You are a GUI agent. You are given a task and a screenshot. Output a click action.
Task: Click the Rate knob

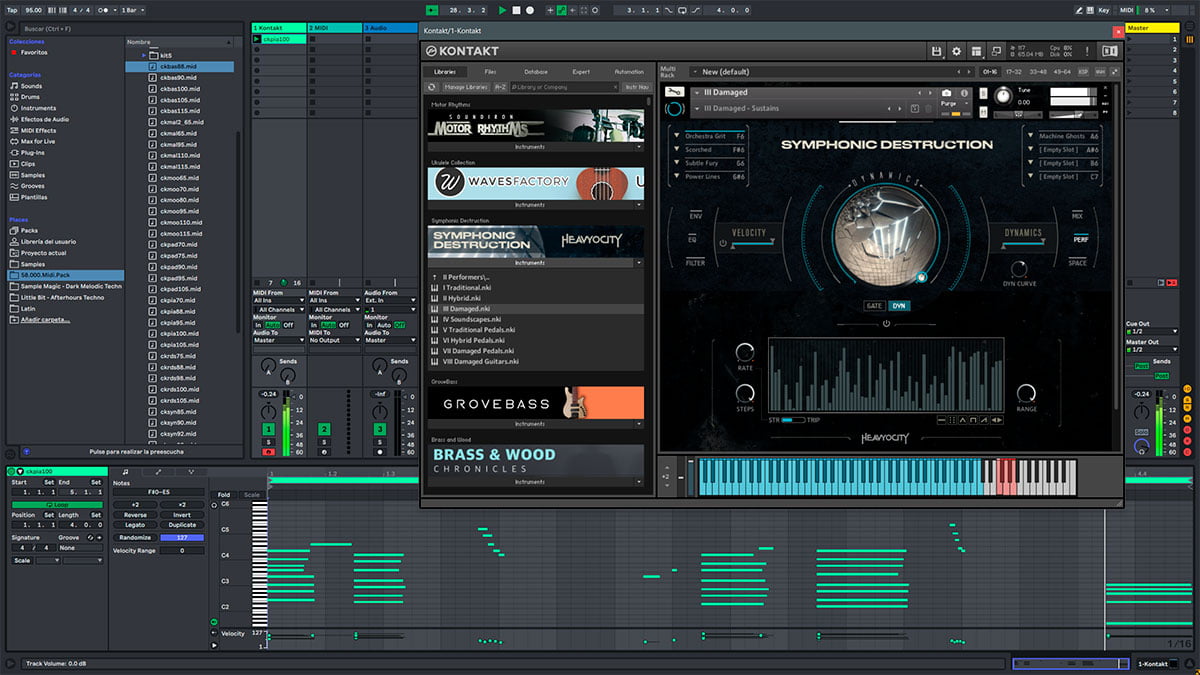745,352
